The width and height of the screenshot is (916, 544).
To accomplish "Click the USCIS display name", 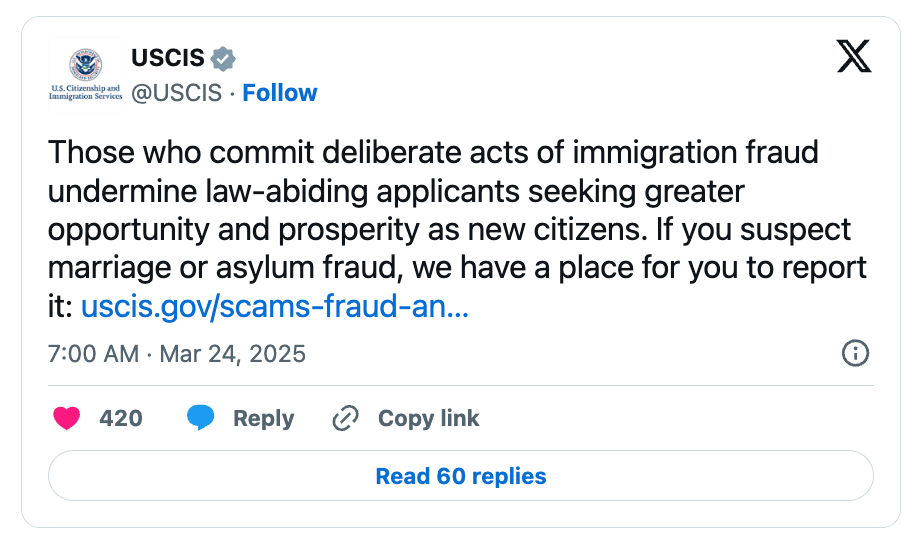I will click(x=168, y=58).
